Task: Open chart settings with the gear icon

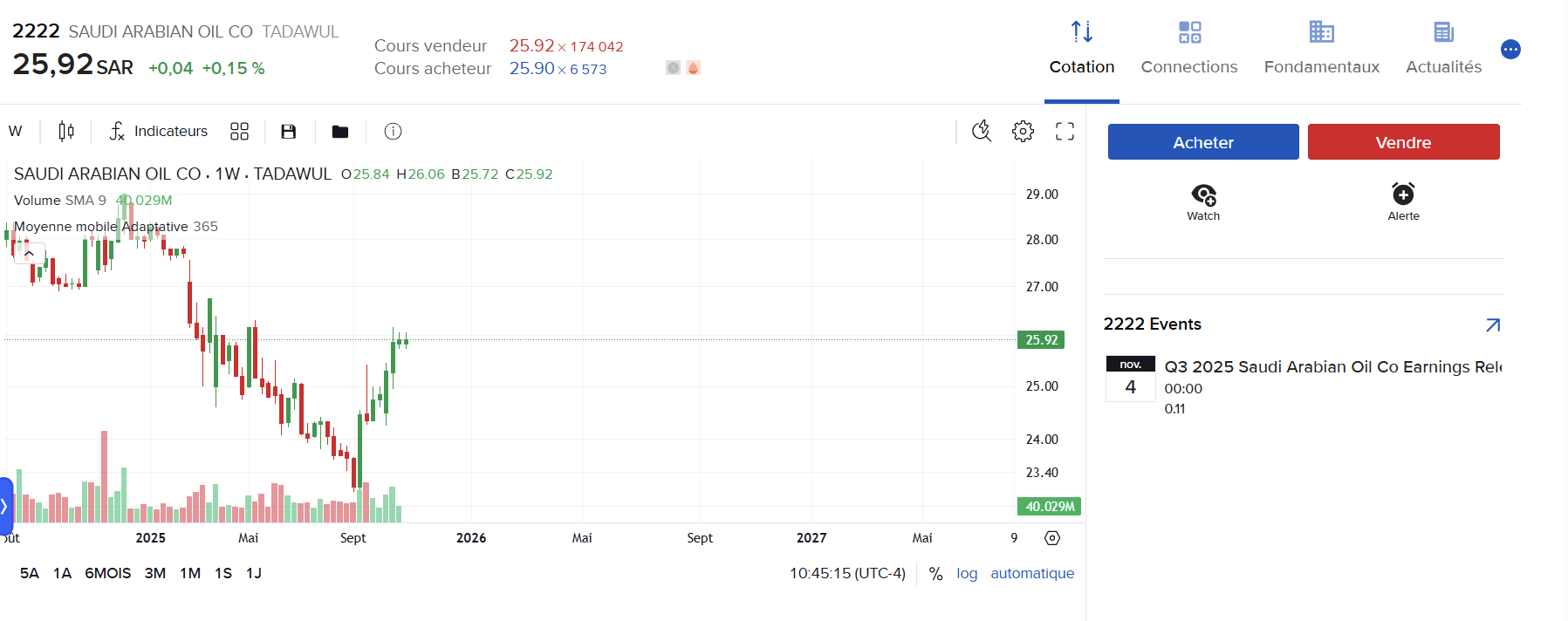Action: coord(1023,132)
